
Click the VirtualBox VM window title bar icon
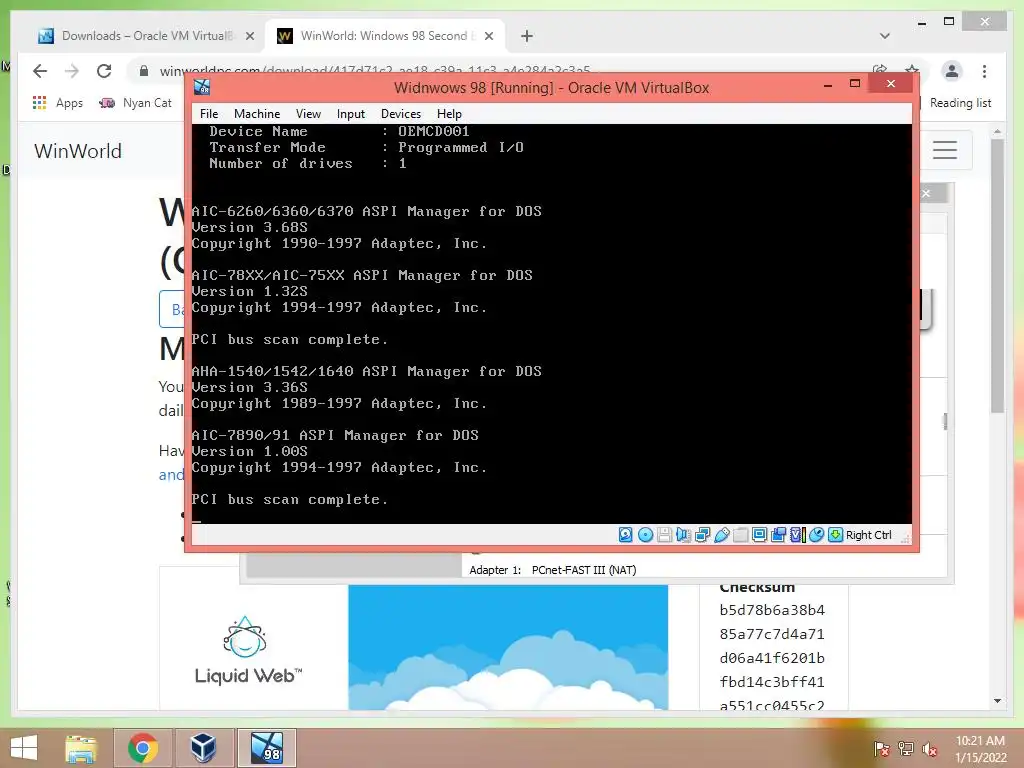point(202,87)
